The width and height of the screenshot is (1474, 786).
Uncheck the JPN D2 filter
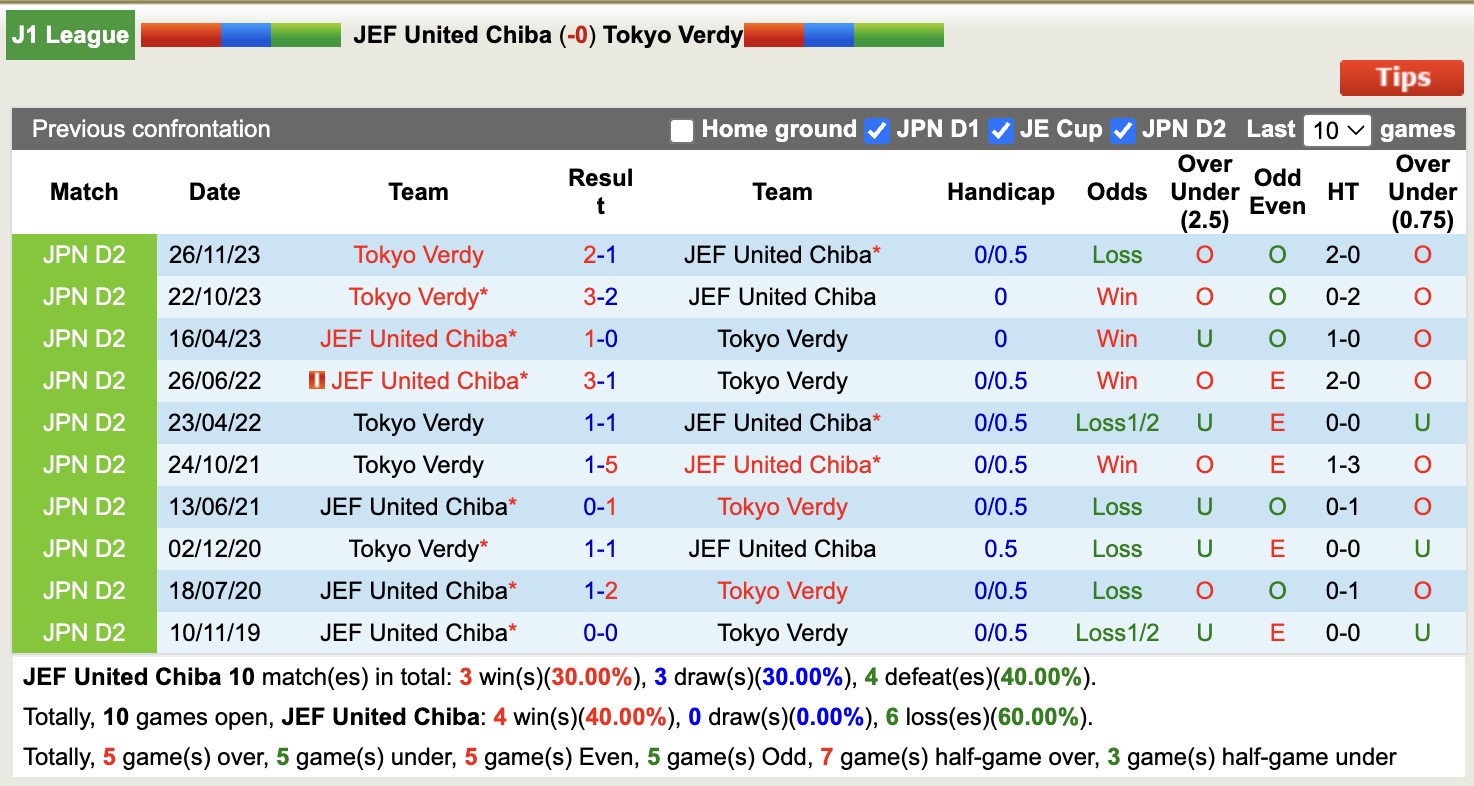coord(1123,130)
